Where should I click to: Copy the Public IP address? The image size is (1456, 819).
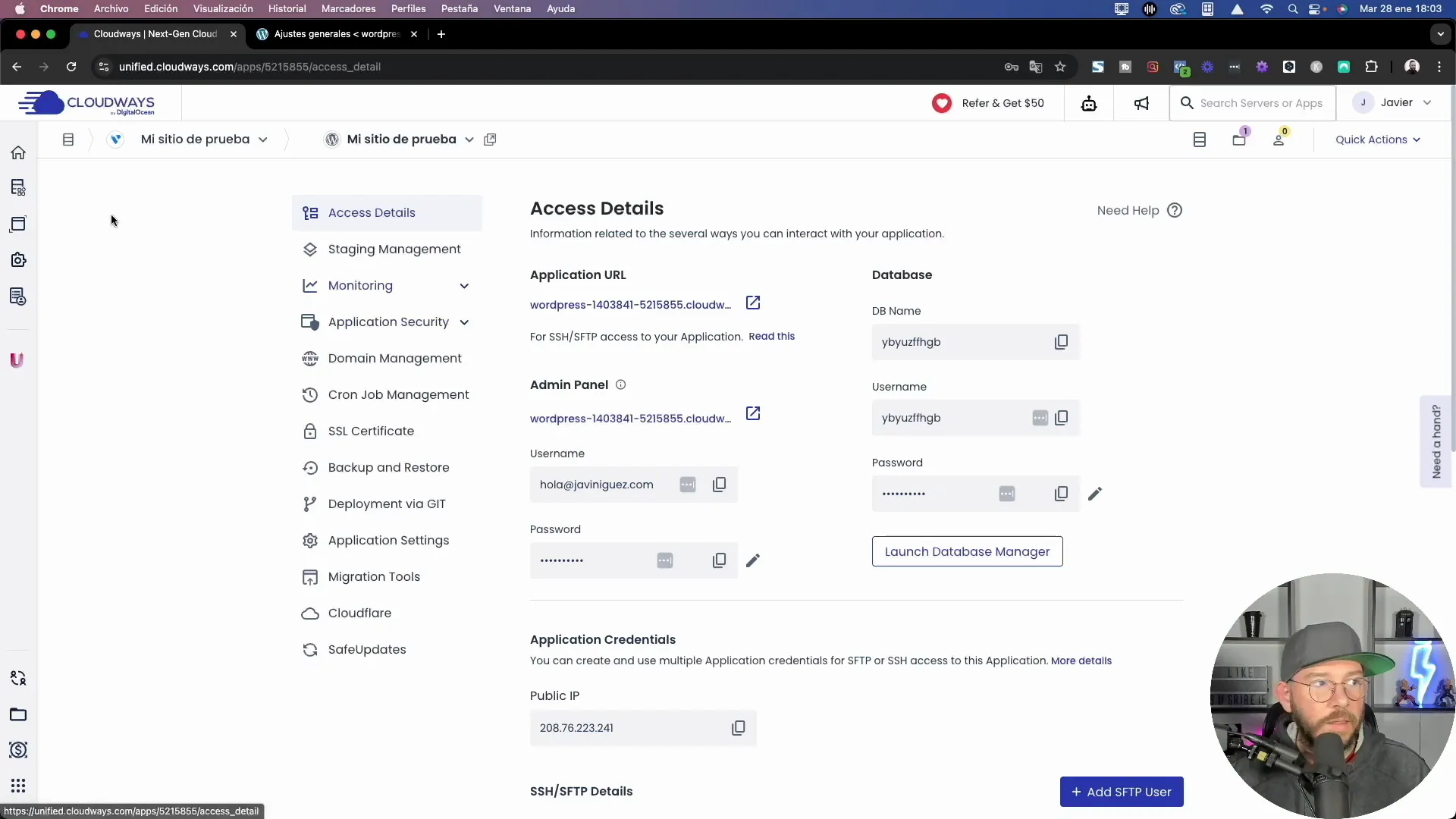pos(738,728)
